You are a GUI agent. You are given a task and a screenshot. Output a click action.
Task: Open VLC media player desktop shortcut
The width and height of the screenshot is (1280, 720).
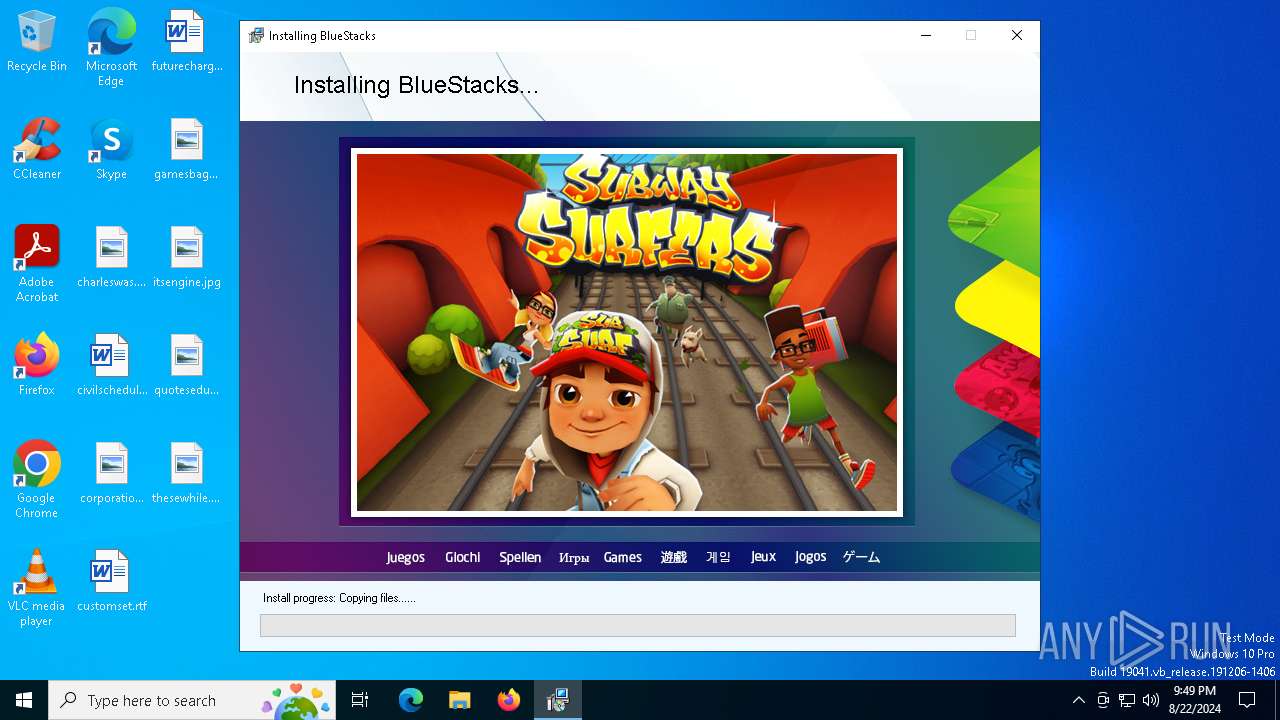click(x=37, y=587)
